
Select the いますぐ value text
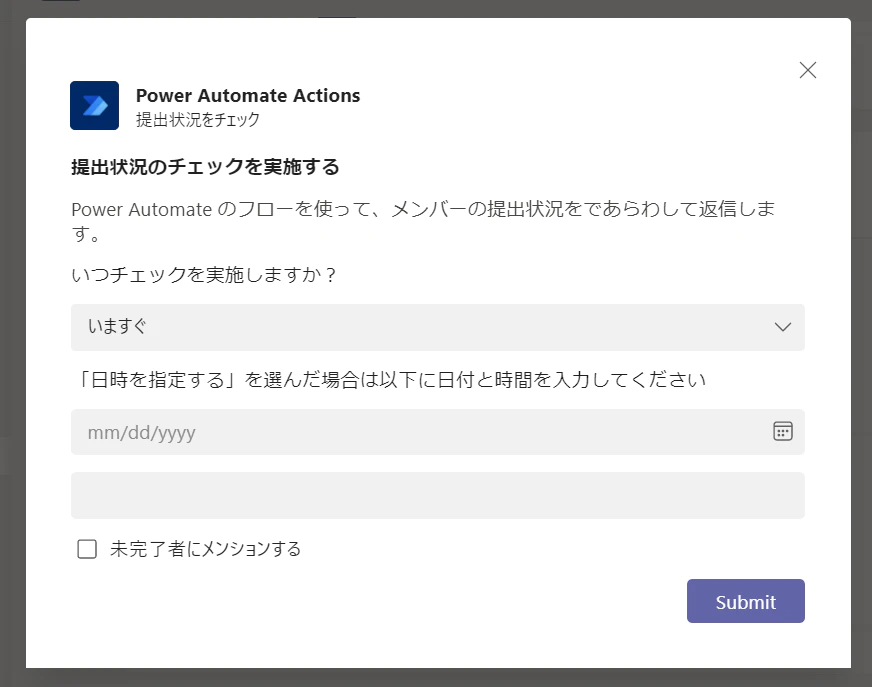117,326
